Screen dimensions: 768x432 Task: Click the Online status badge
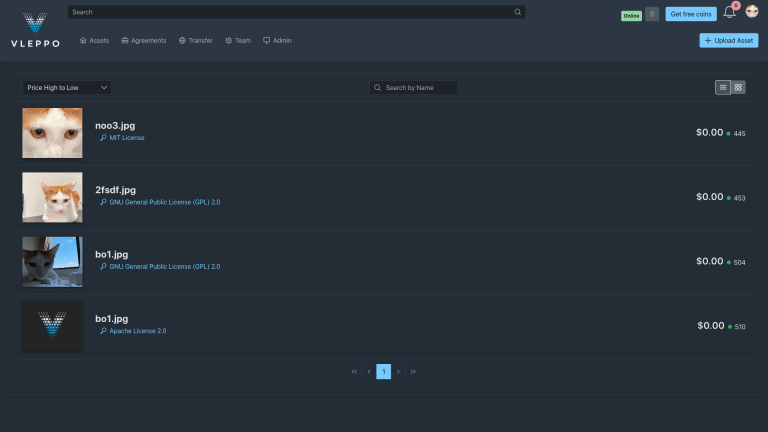pyautogui.click(x=632, y=15)
